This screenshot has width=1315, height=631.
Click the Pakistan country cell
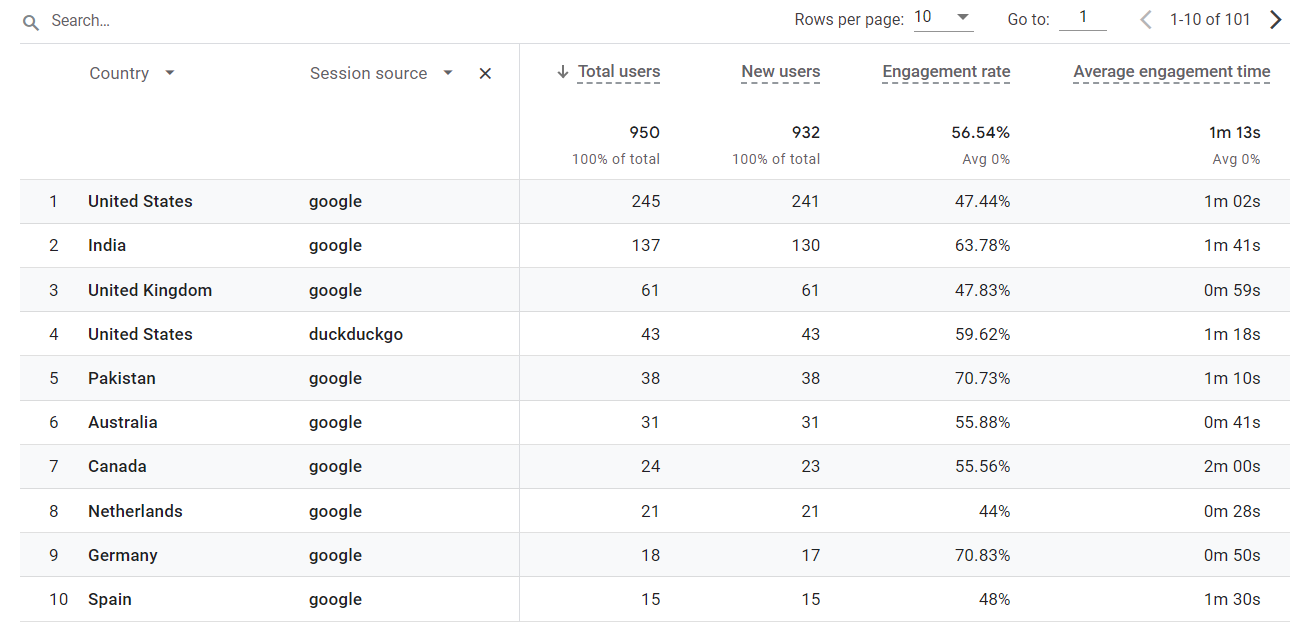121,378
